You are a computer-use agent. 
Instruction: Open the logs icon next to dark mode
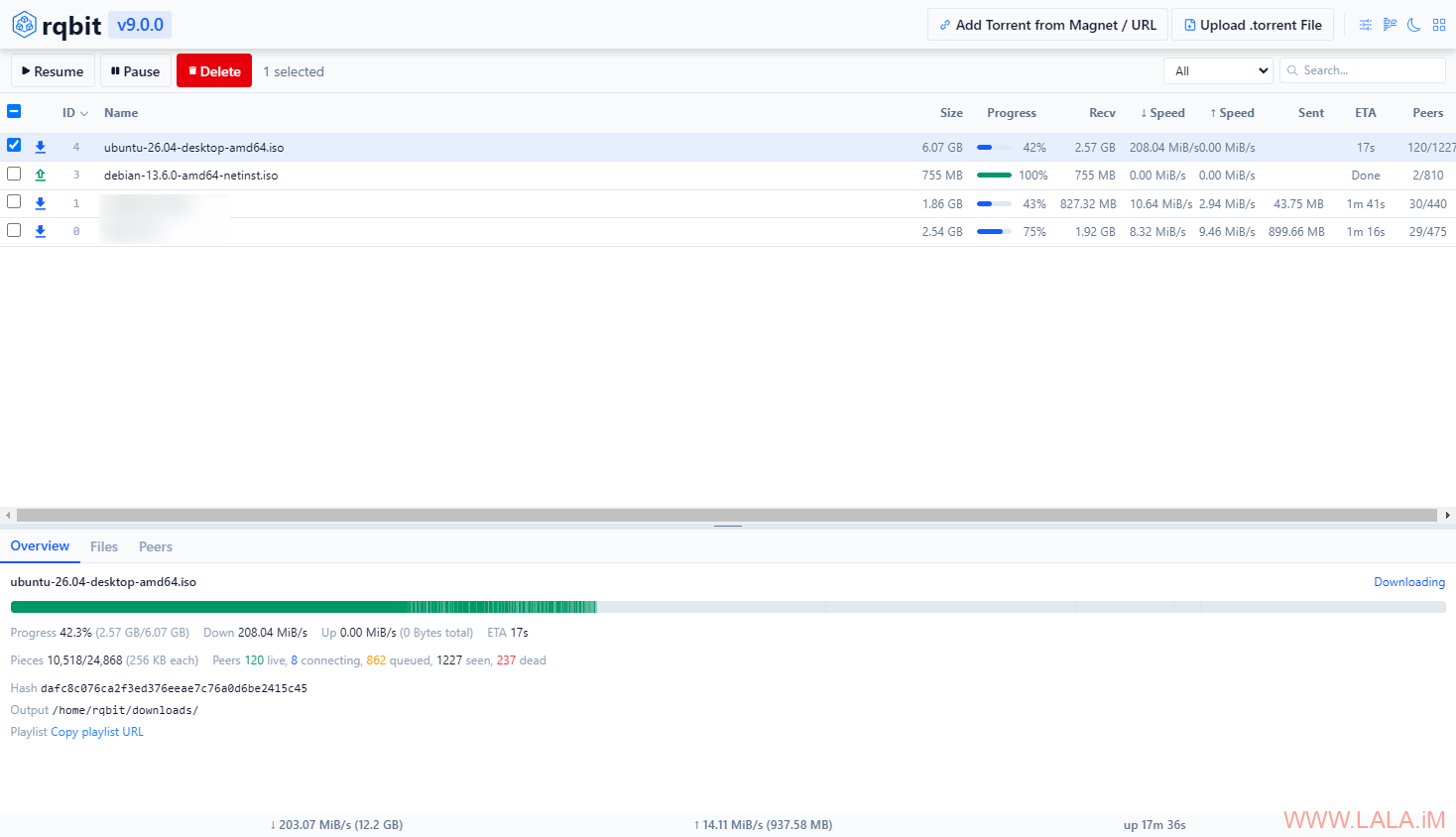coord(1390,25)
